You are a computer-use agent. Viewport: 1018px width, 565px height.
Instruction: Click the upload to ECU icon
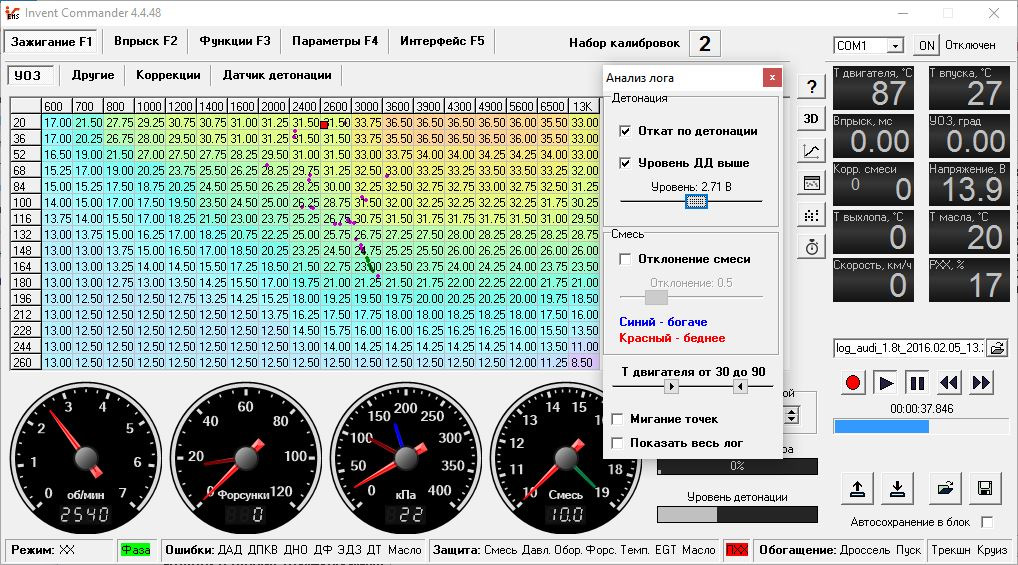click(857, 489)
